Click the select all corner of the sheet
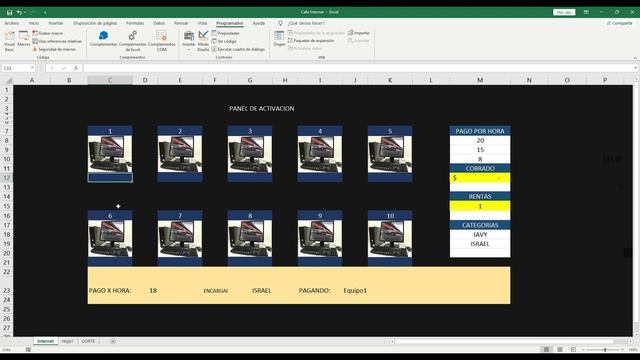 point(8,80)
